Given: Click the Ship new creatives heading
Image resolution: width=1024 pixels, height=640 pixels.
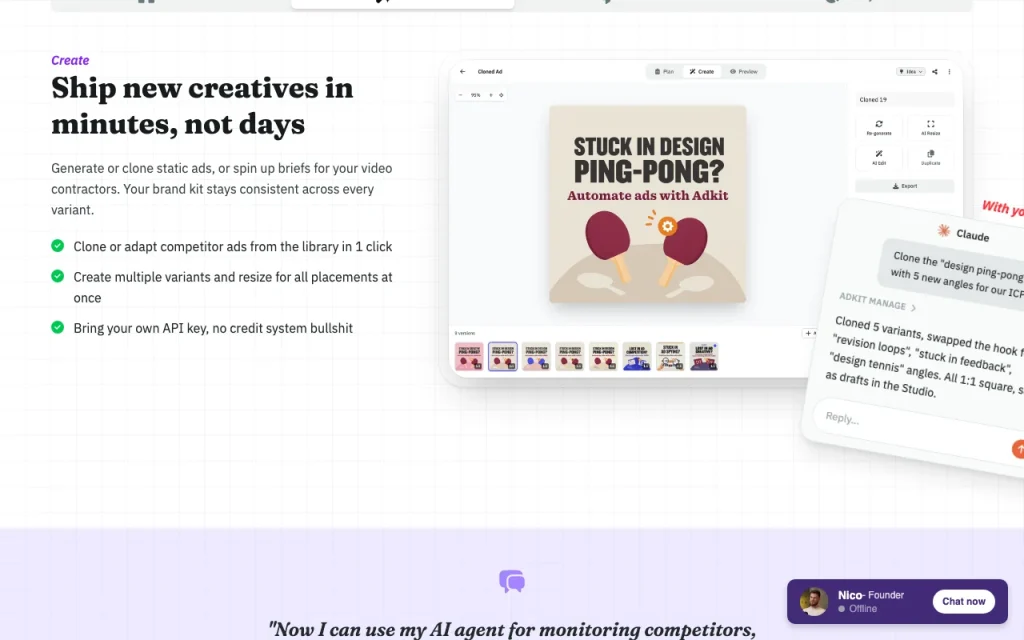Looking at the screenshot, I should (x=202, y=106).
